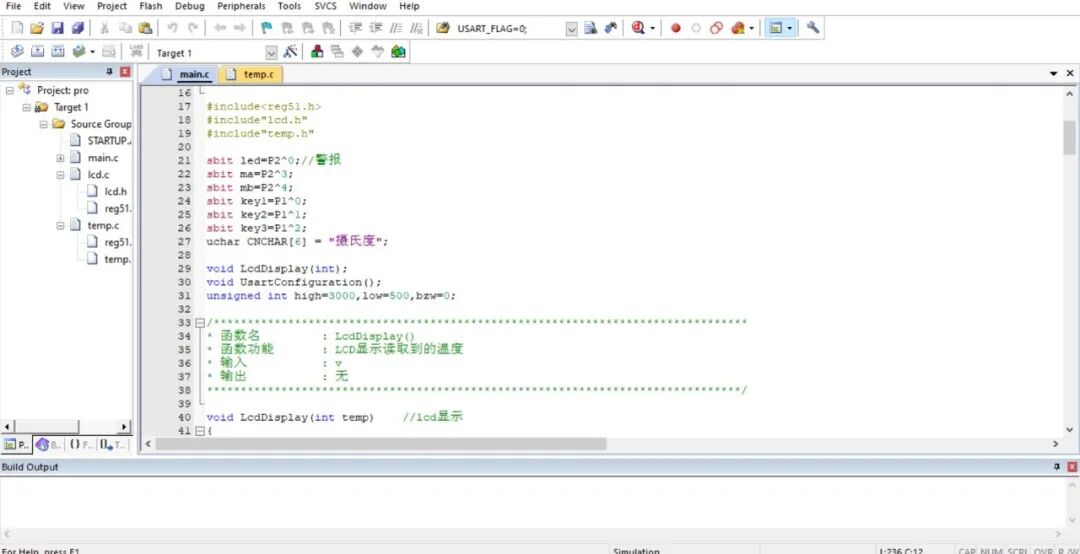Click the New file icon
The image size is (1080, 554).
coord(17,28)
